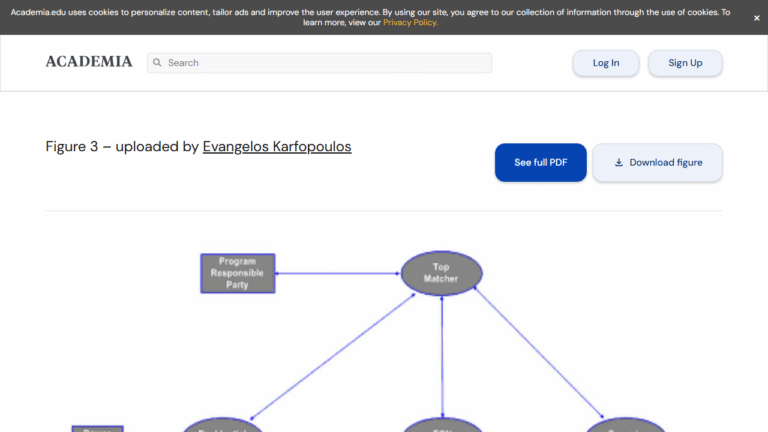Click arrow linking Program Responsible Party to Top Matcher

pos(337,272)
